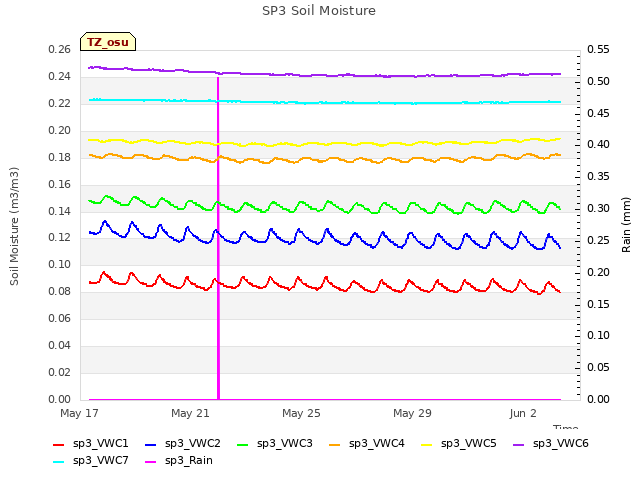Click the Rain (mm) axis label

click(626, 225)
